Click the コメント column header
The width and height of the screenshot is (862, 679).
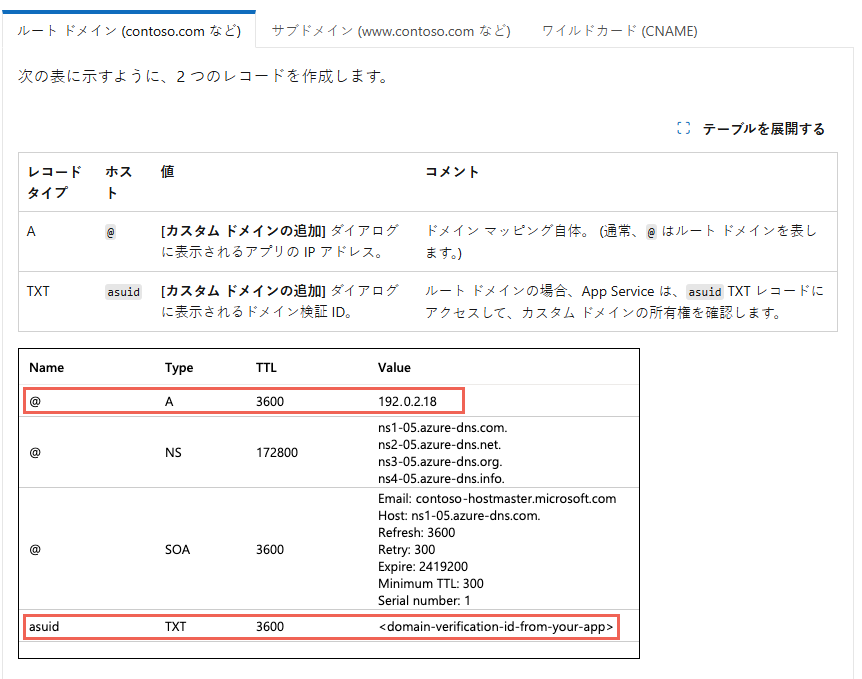[451, 172]
